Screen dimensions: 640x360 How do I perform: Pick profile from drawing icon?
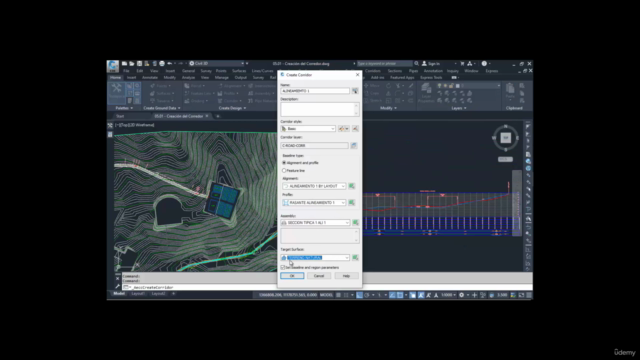pos(351,202)
